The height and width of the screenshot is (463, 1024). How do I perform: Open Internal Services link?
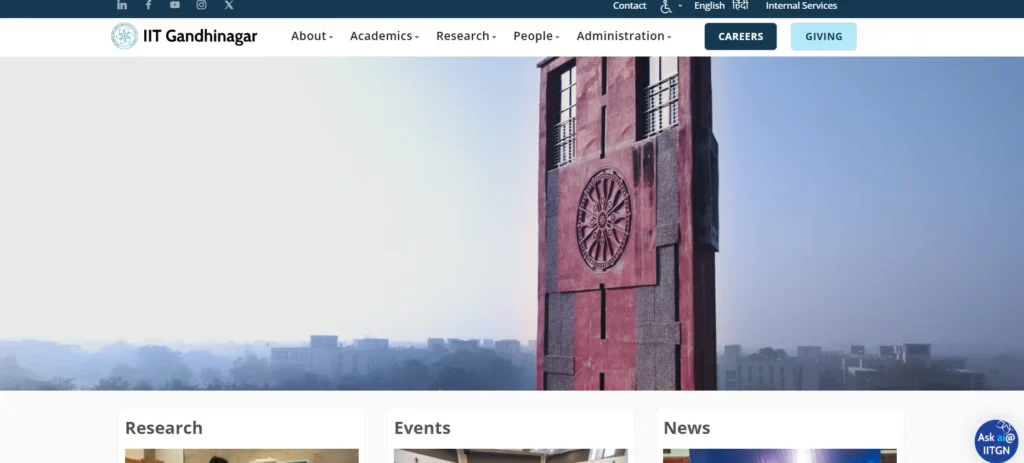pyautogui.click(x=801, y=6)
